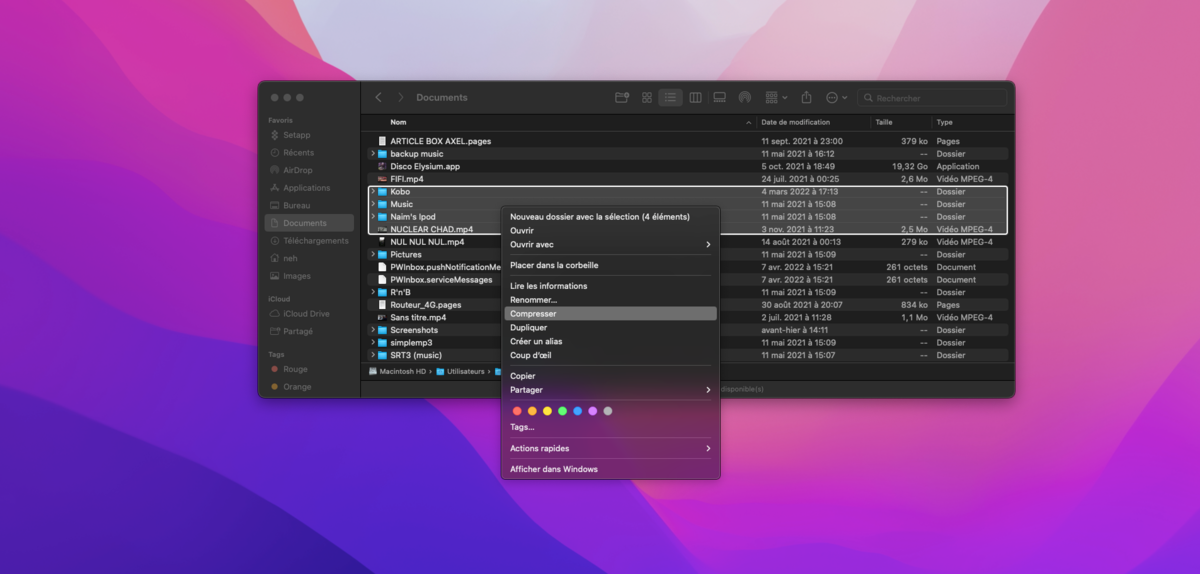1200x574 pixels.
Task: Go back with the left chevron button
Action: [x=378, y=97]
